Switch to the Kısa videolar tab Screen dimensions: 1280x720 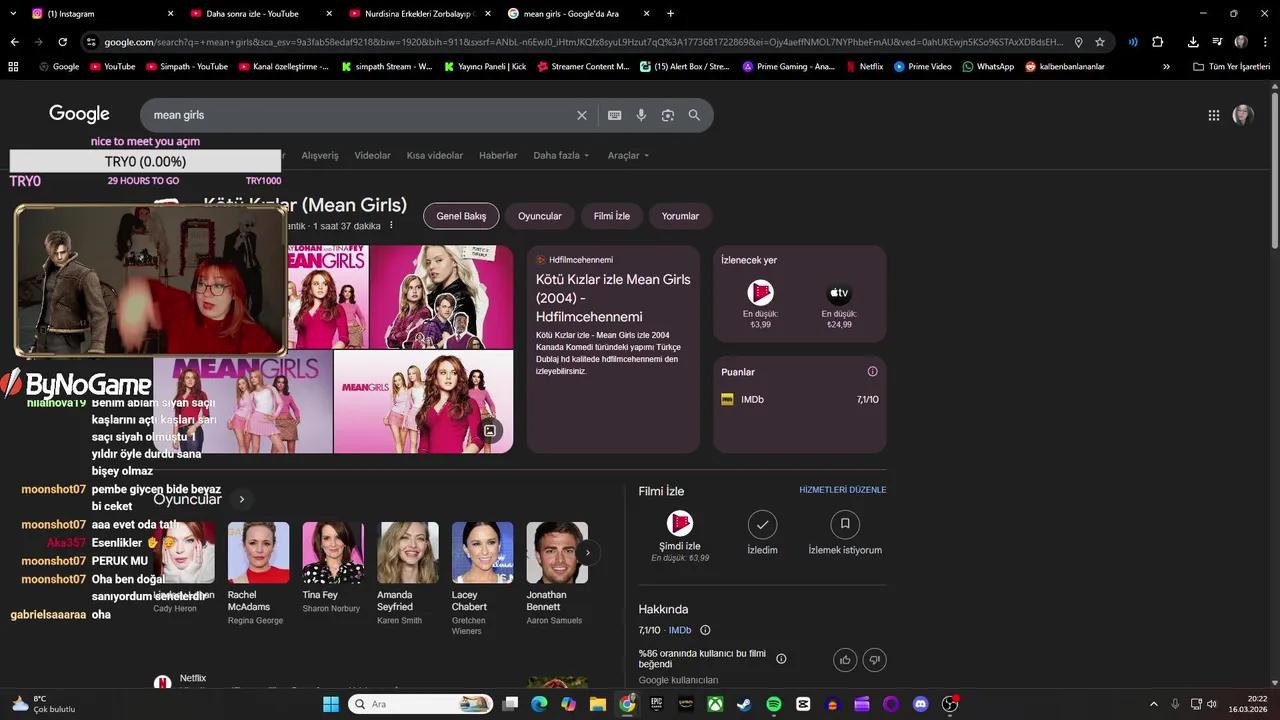click(x=435, y=155)
